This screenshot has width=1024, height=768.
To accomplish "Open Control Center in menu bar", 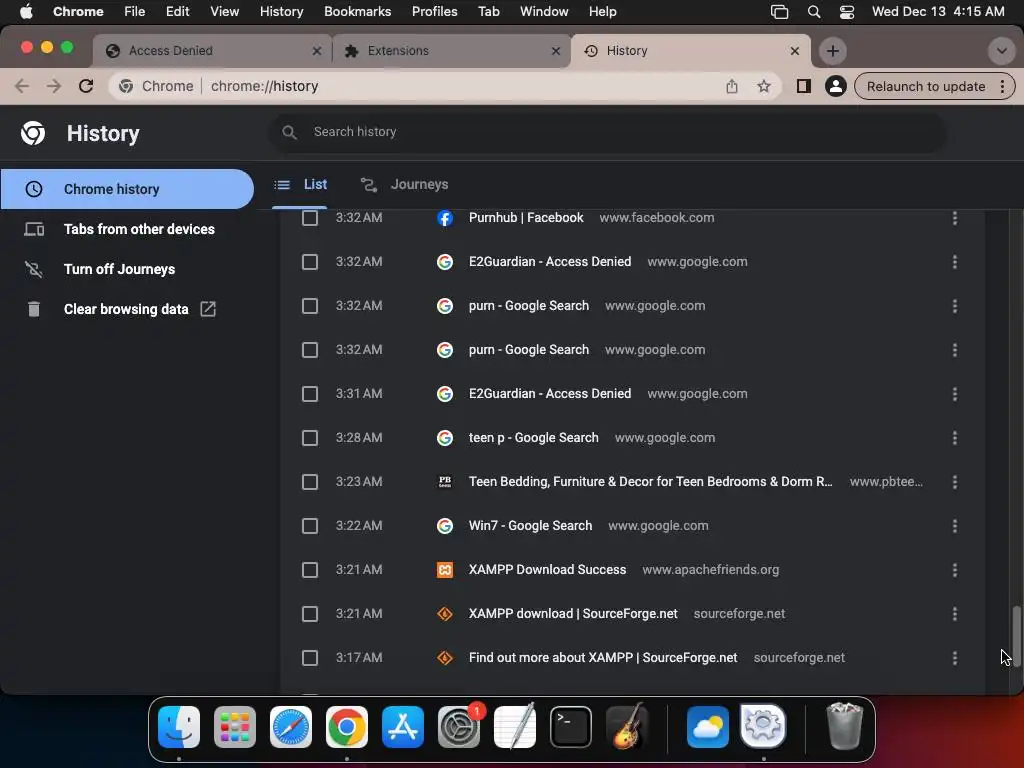I will (x=847, y=12).
